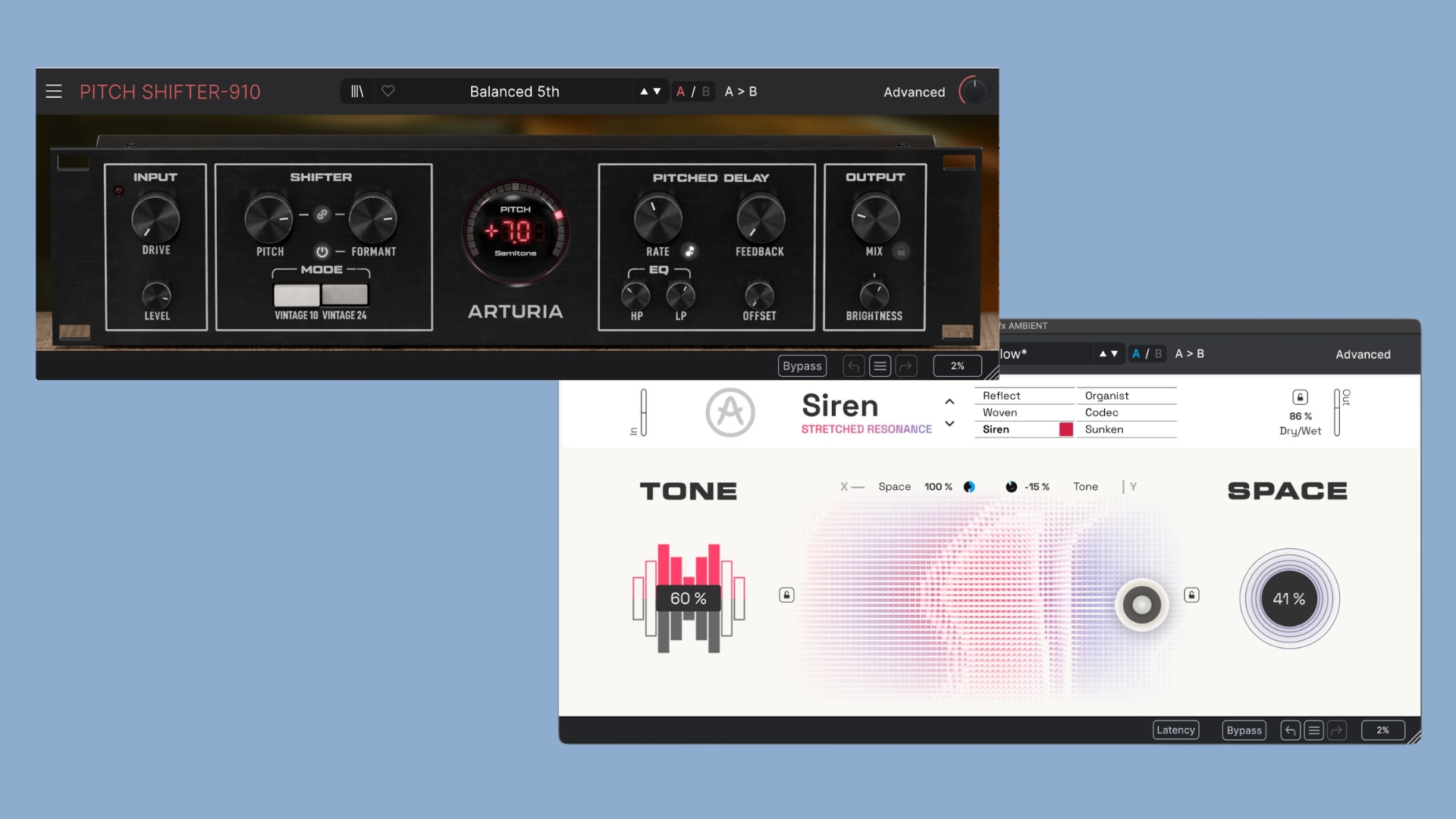This screenshot has height=819, width=1456.
Task: Click the Latency button
Action: [1175, 730]
